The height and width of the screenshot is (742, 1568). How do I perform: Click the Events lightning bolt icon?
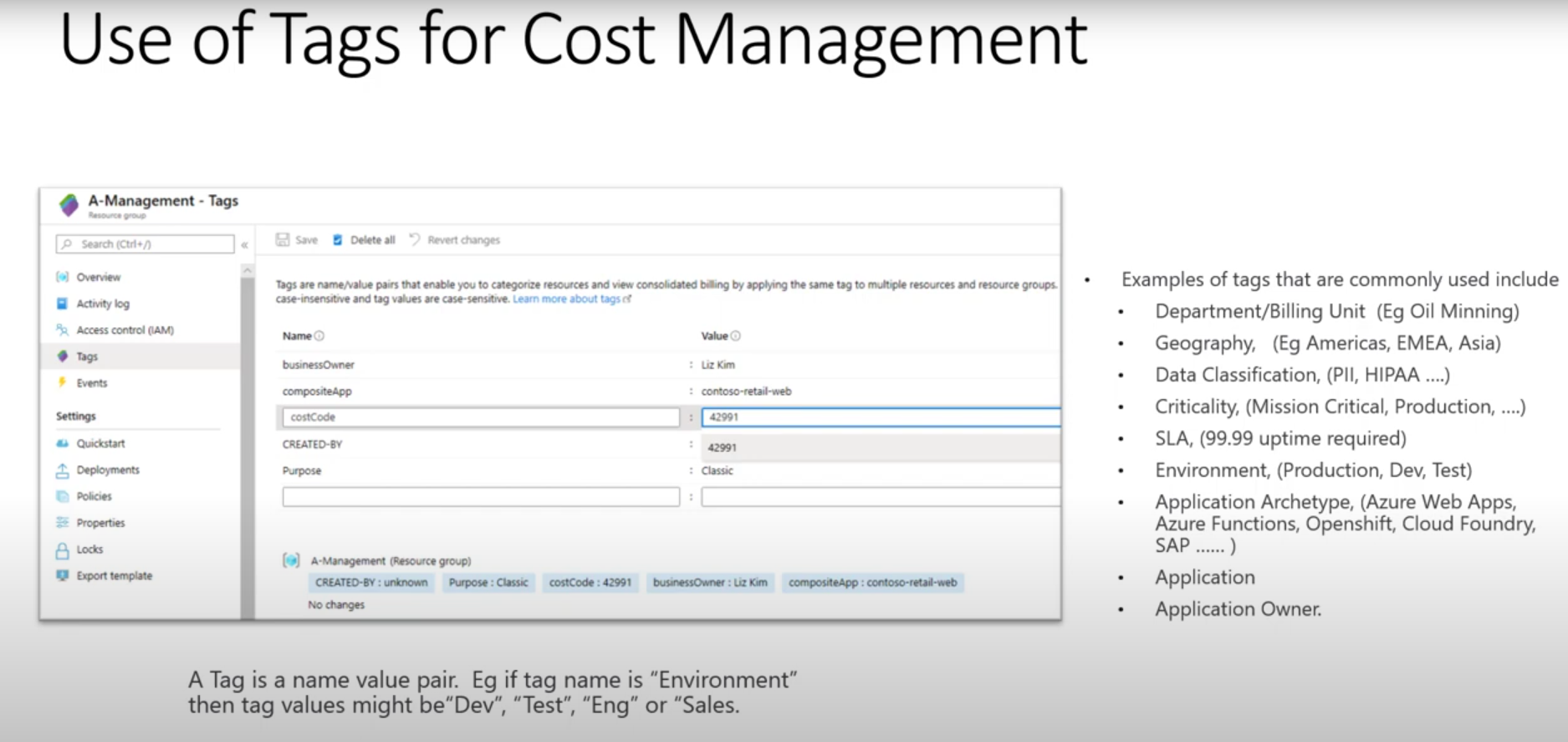point(63,383)
